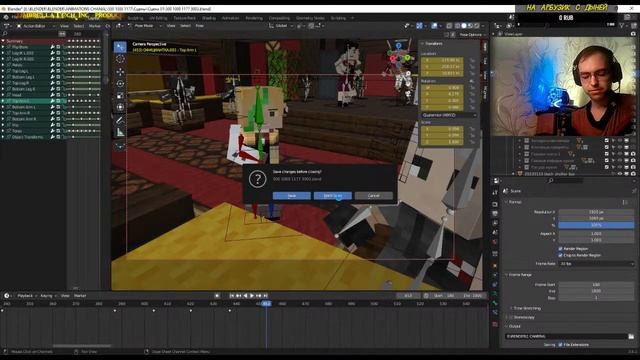Expand the Head channel in dope sheet
This screenshot has height=360, width=640.
click(x=3, y=95)
